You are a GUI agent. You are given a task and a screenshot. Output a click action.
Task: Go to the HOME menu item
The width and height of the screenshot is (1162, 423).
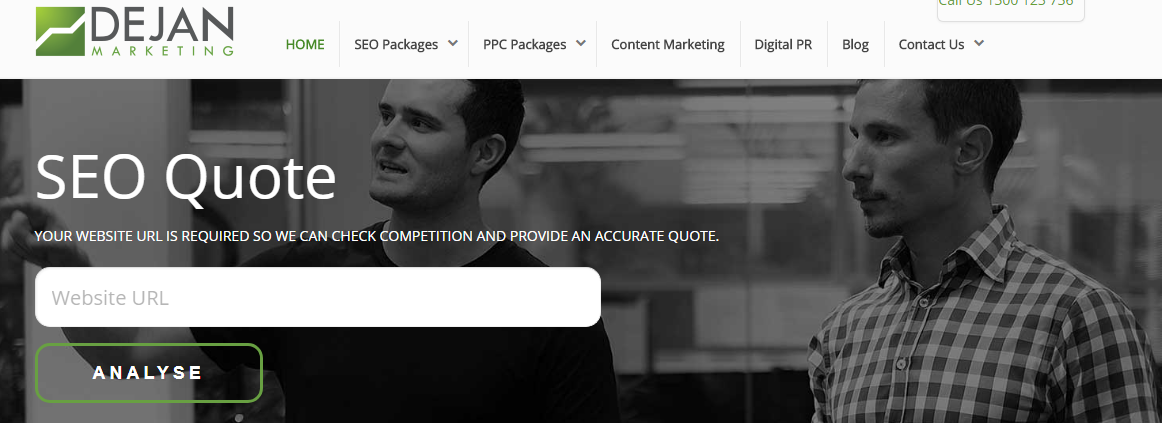coord(305,44)
